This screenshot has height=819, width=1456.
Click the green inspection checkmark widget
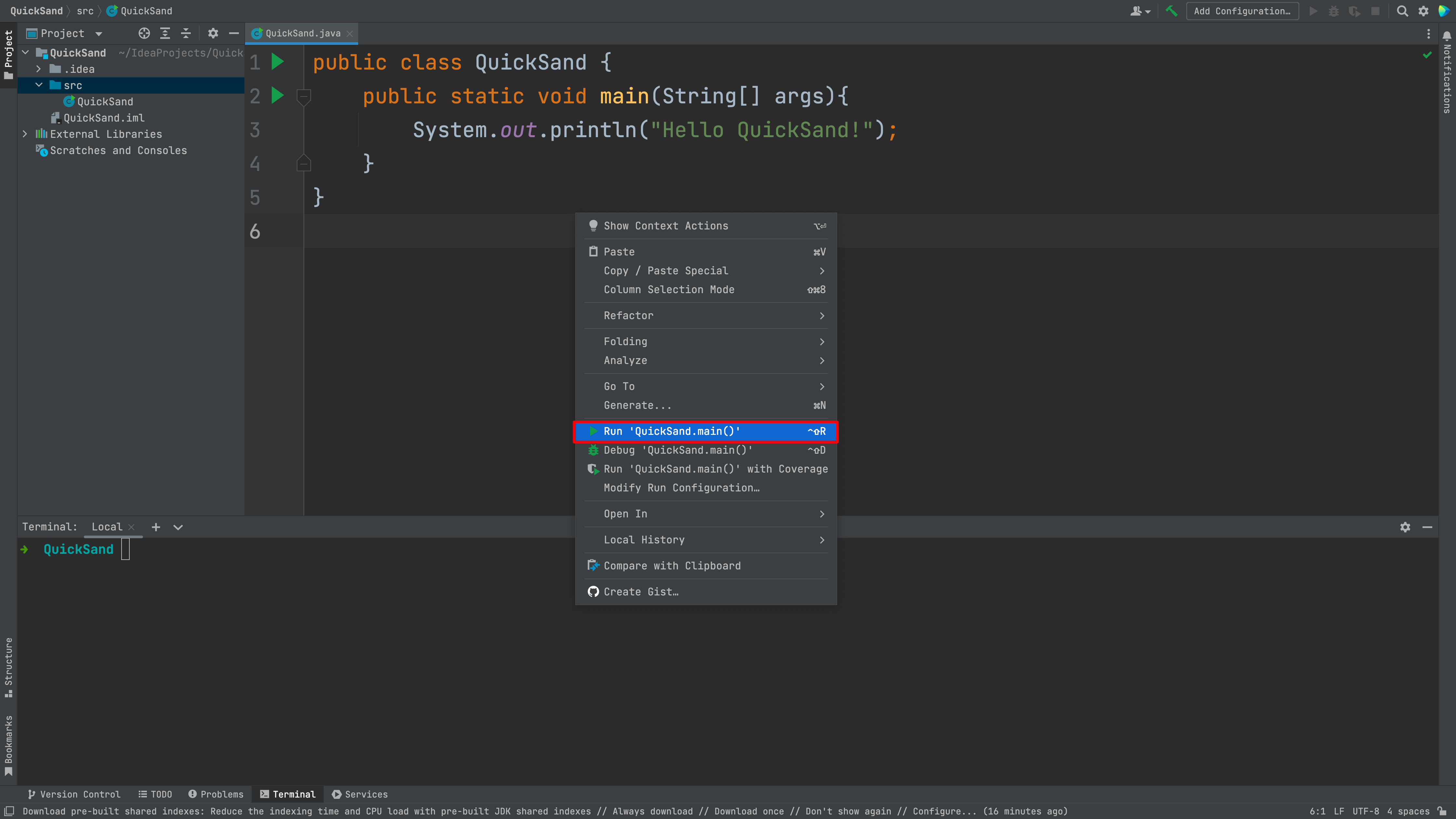point(1427,55)
